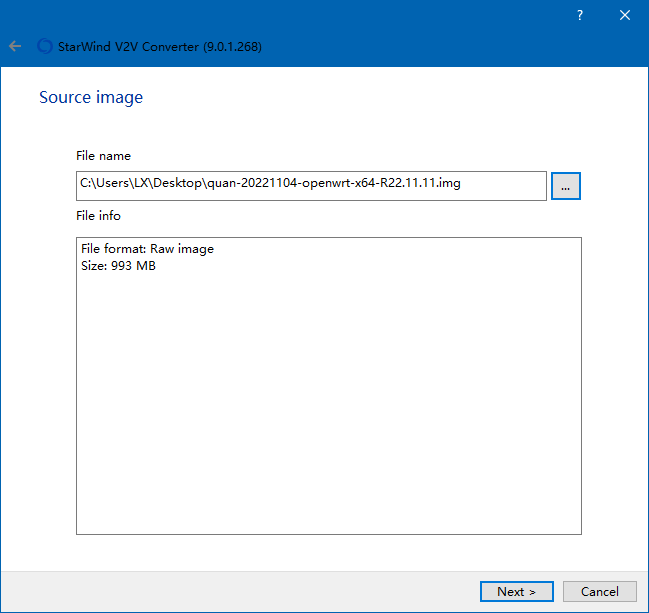Screen dimensions: 649x613
Task: Click the 'Source image' heading
Action: (91, 97)
